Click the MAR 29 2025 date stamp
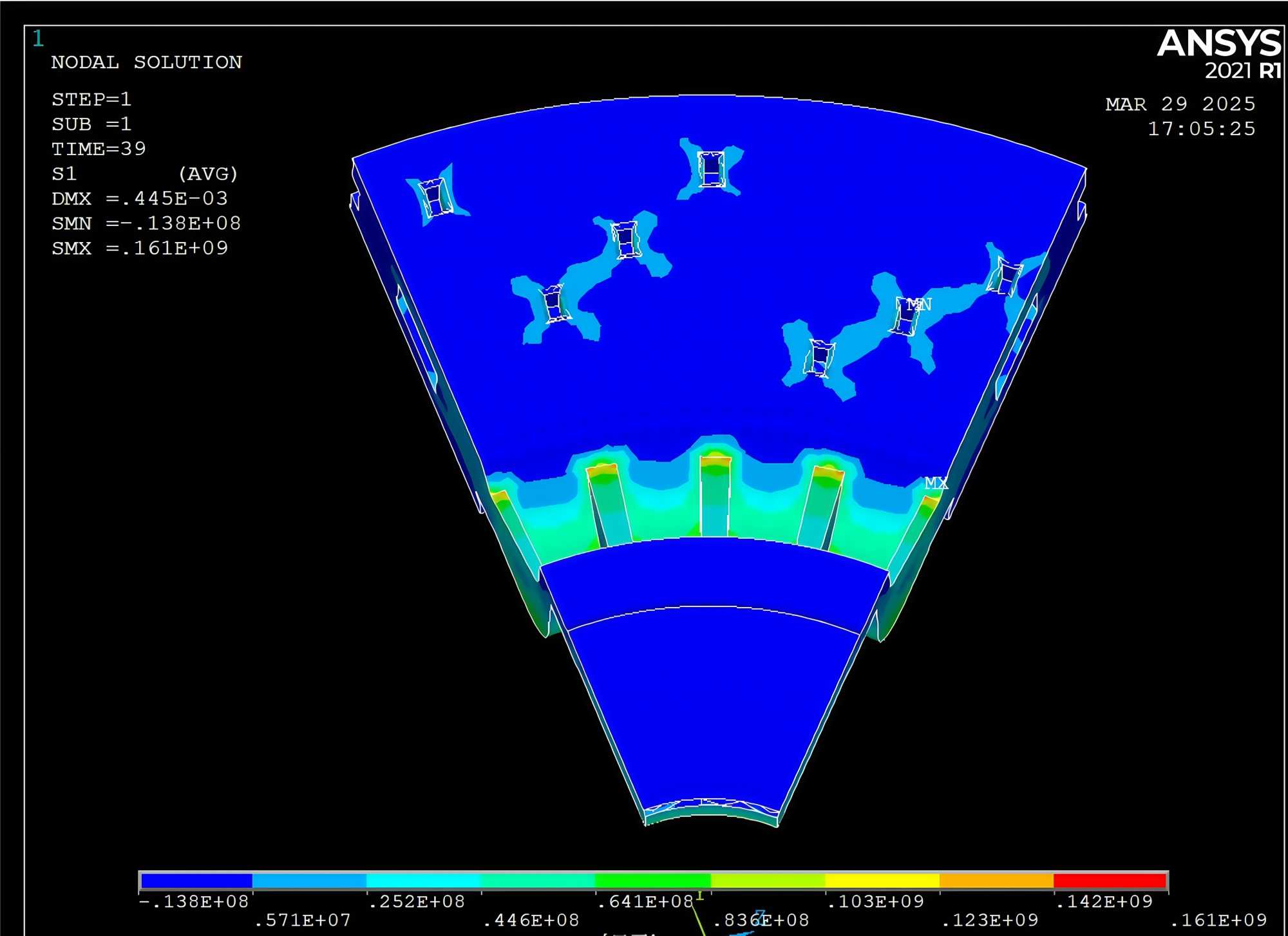The image size is (1288, 936). (x=1180, y=104)
